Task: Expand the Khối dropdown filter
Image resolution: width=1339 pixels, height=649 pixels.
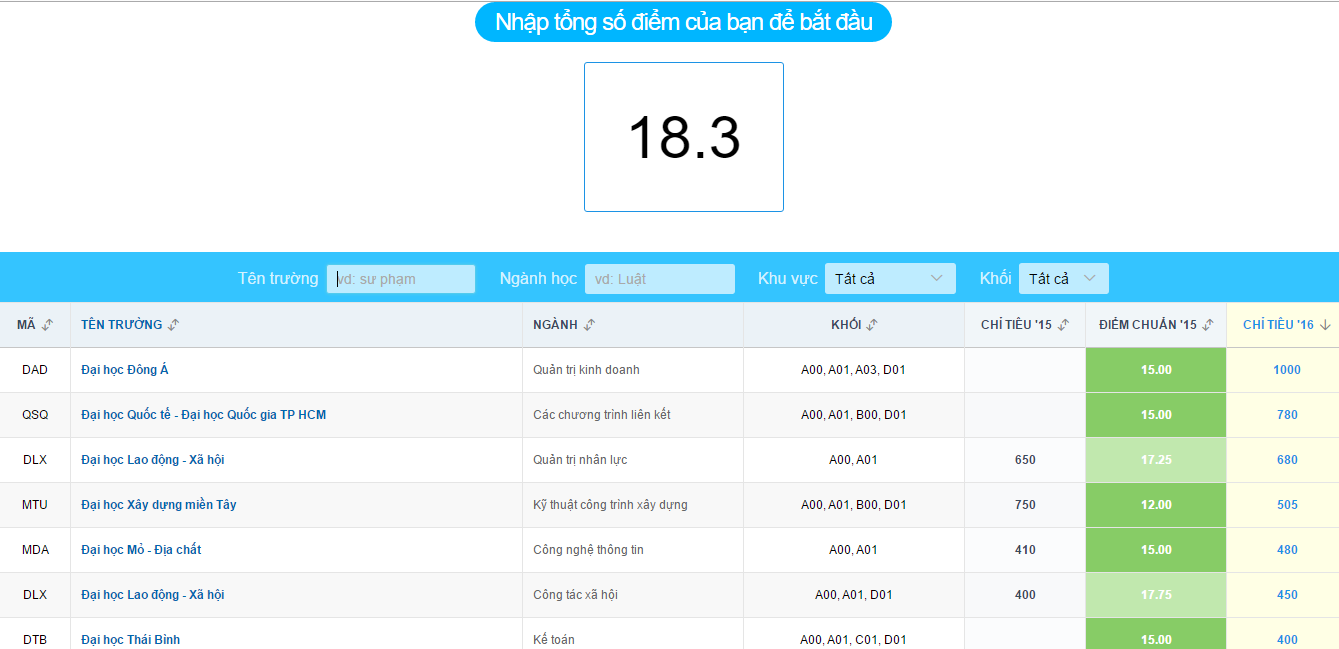Action: tap(1063, 278)
